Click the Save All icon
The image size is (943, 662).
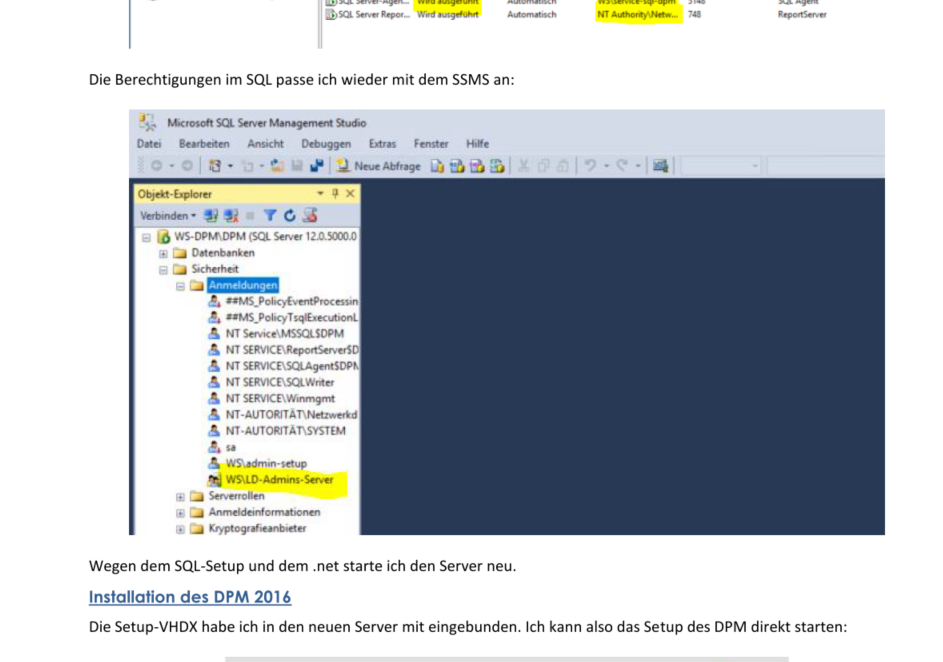[316, 166]
